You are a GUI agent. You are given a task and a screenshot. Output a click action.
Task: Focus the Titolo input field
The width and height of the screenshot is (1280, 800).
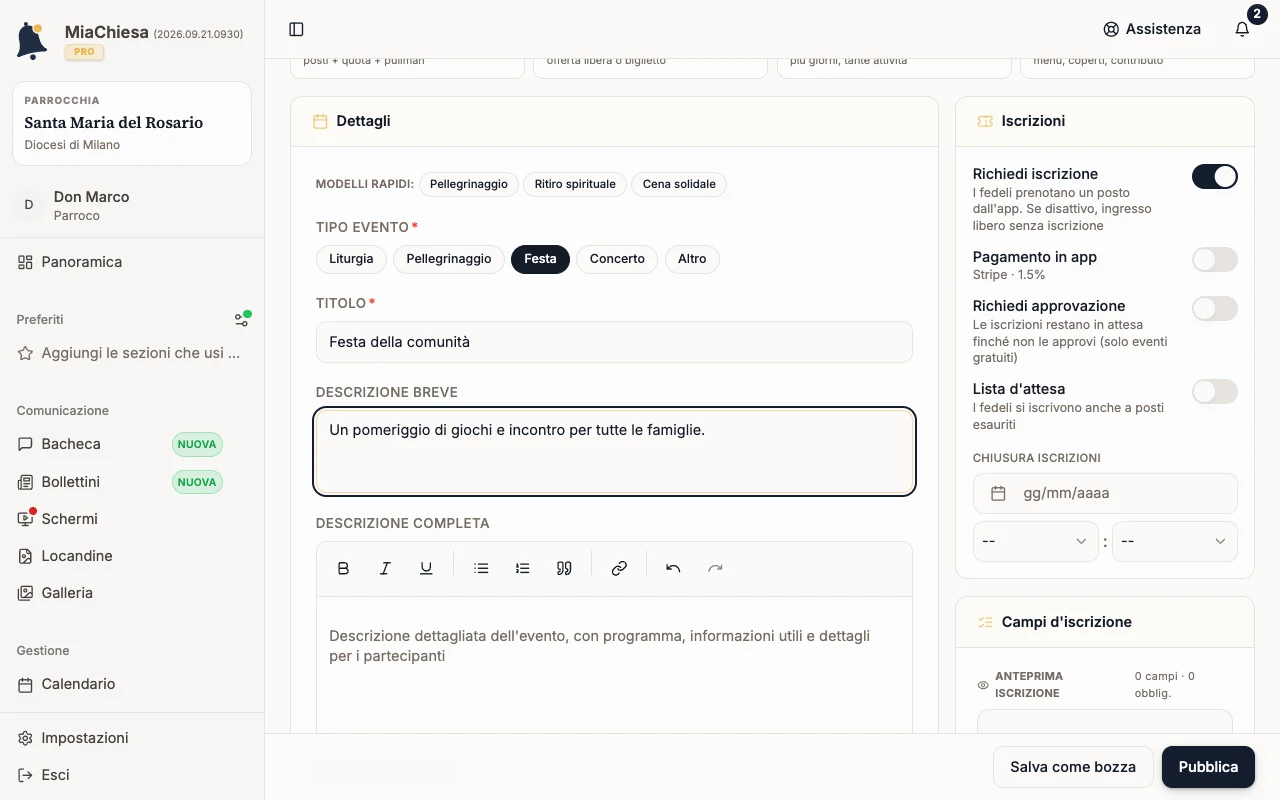point(614,342)
